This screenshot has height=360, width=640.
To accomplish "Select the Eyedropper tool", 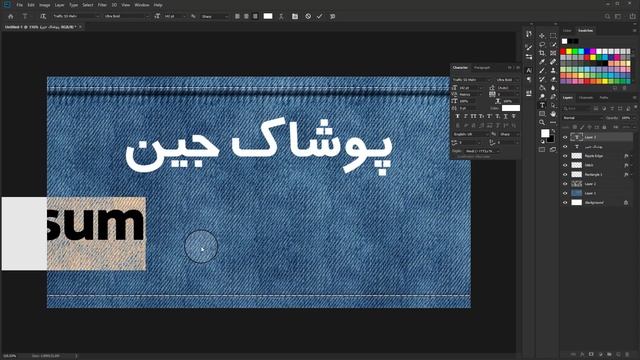I will (x=542, y=62).
